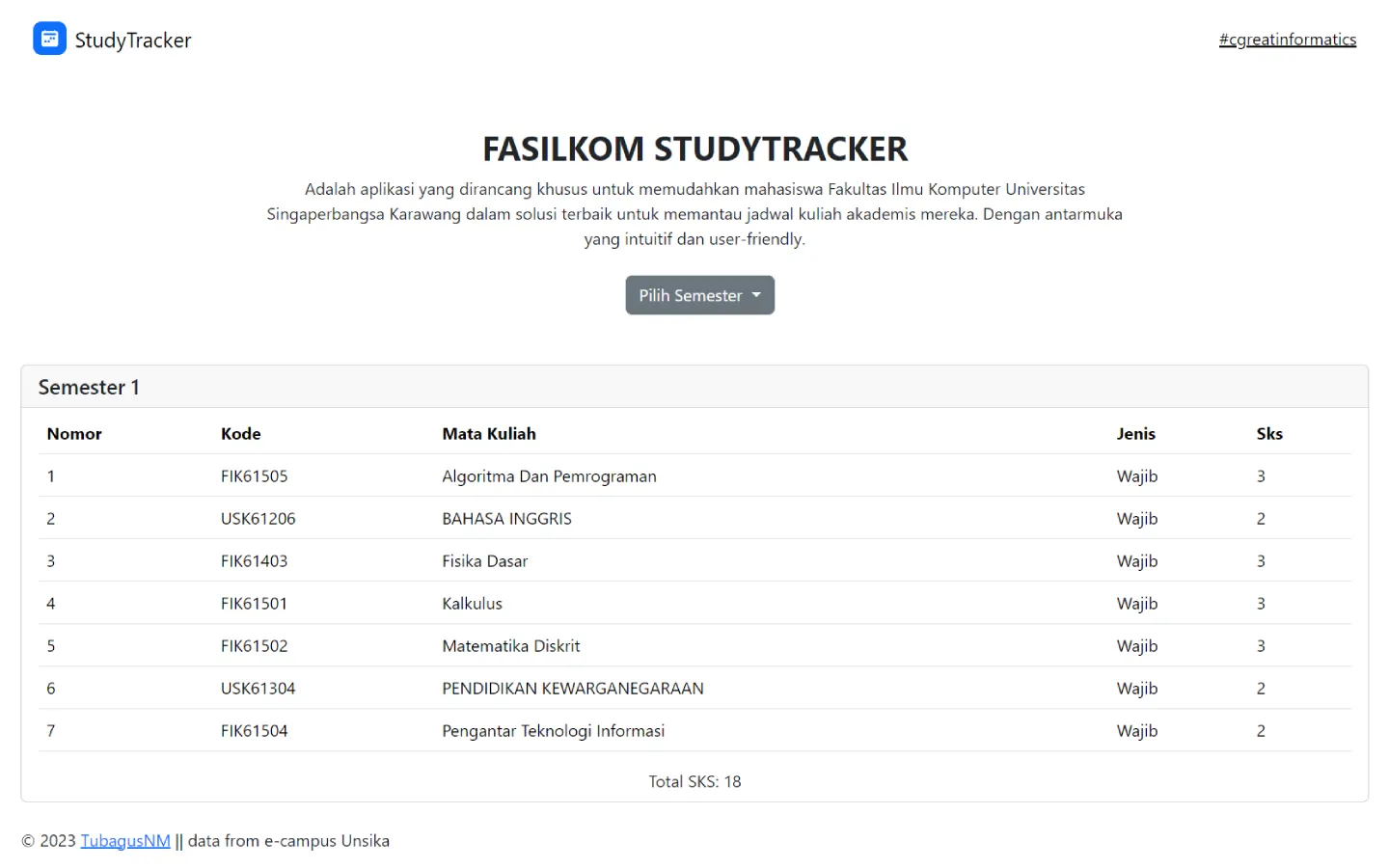
Task: Open the Pilih Semester dropdown
Action: tap(699, 295)
